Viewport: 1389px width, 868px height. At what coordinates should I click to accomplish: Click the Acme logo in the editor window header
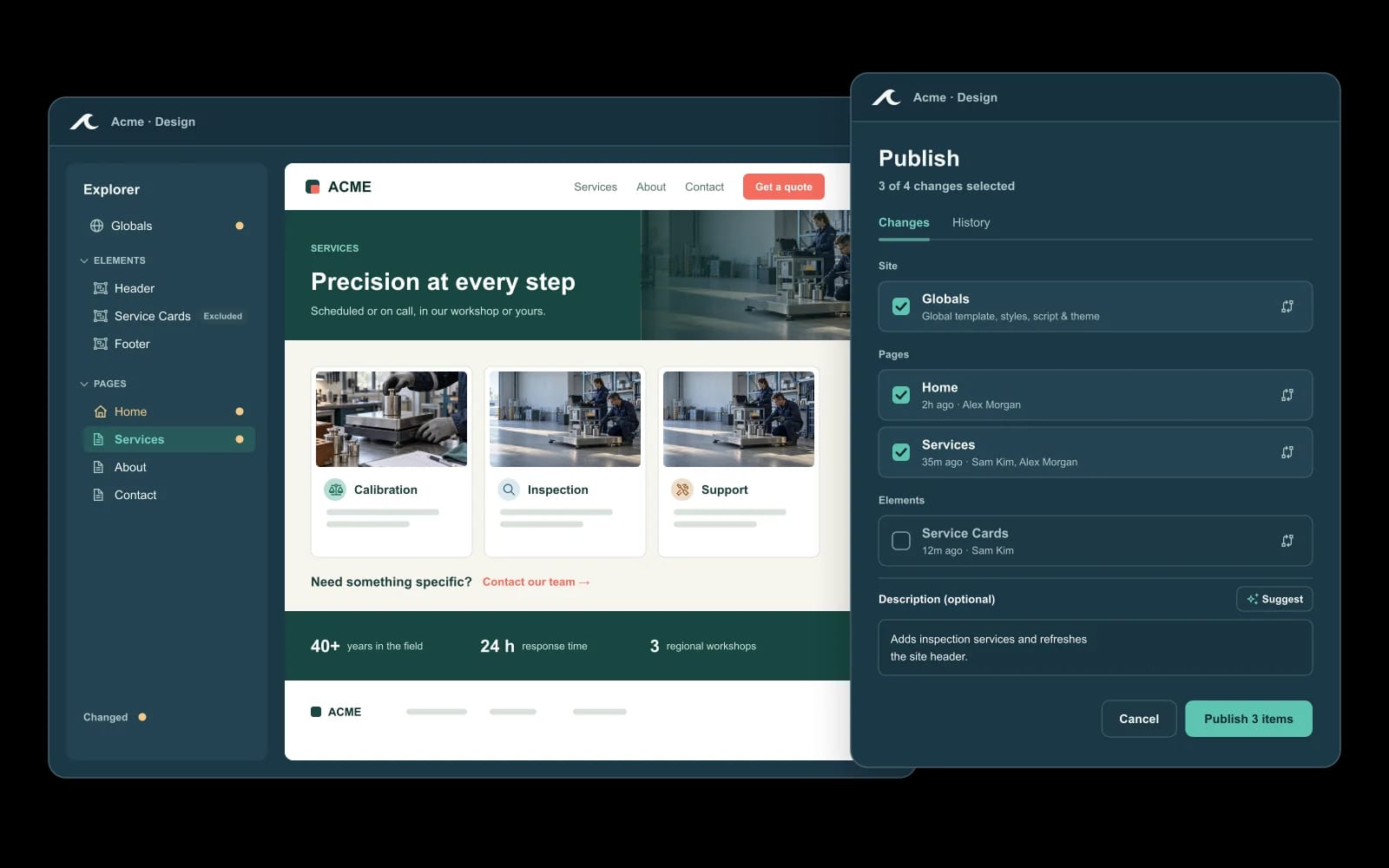click(x=84, y=122)
